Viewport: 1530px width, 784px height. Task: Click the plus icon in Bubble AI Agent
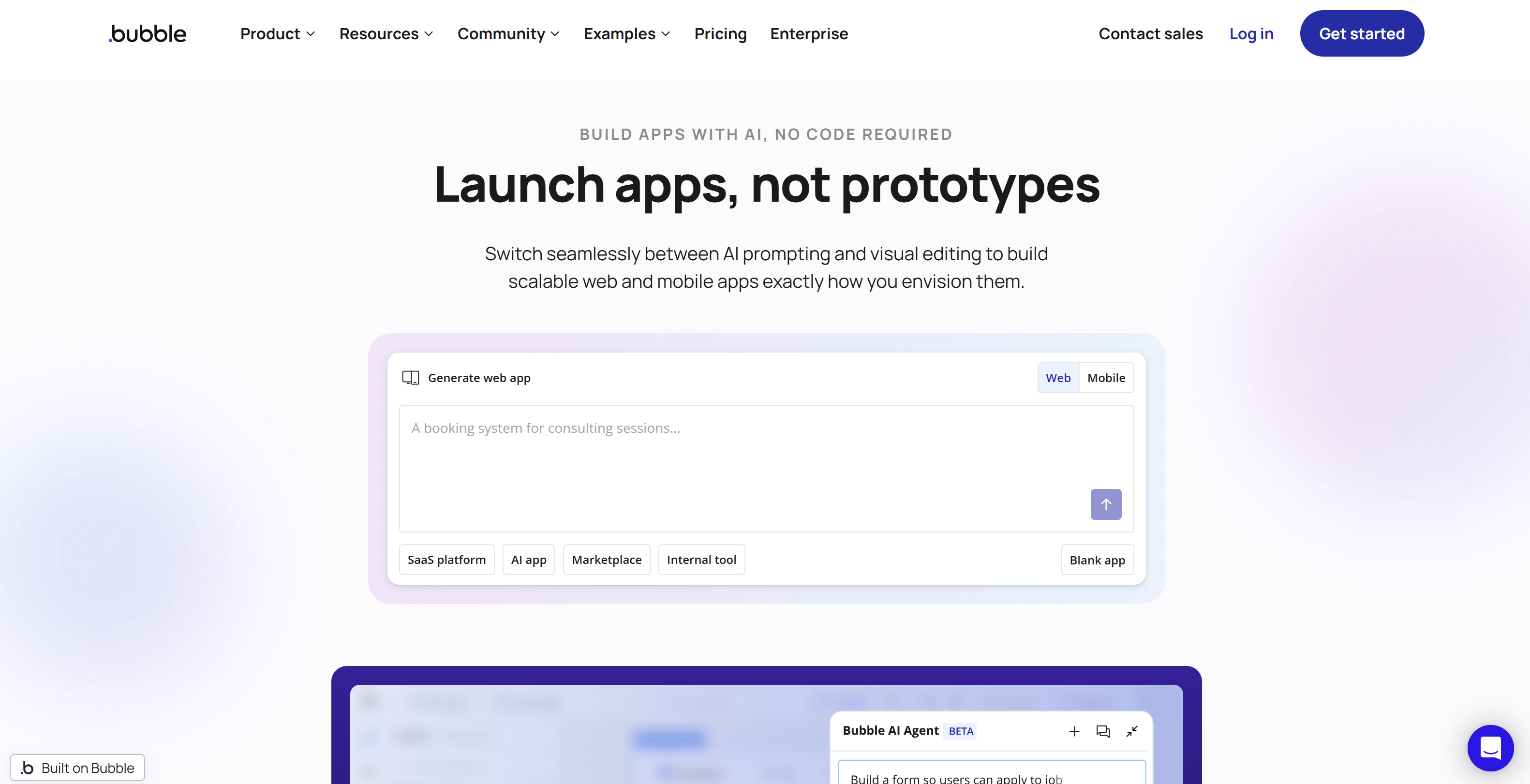point(1074,731)
